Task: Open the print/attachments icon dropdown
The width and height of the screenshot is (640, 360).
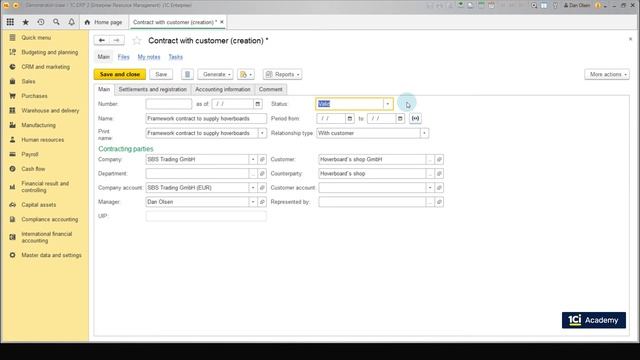Action: tap(246, 74)
